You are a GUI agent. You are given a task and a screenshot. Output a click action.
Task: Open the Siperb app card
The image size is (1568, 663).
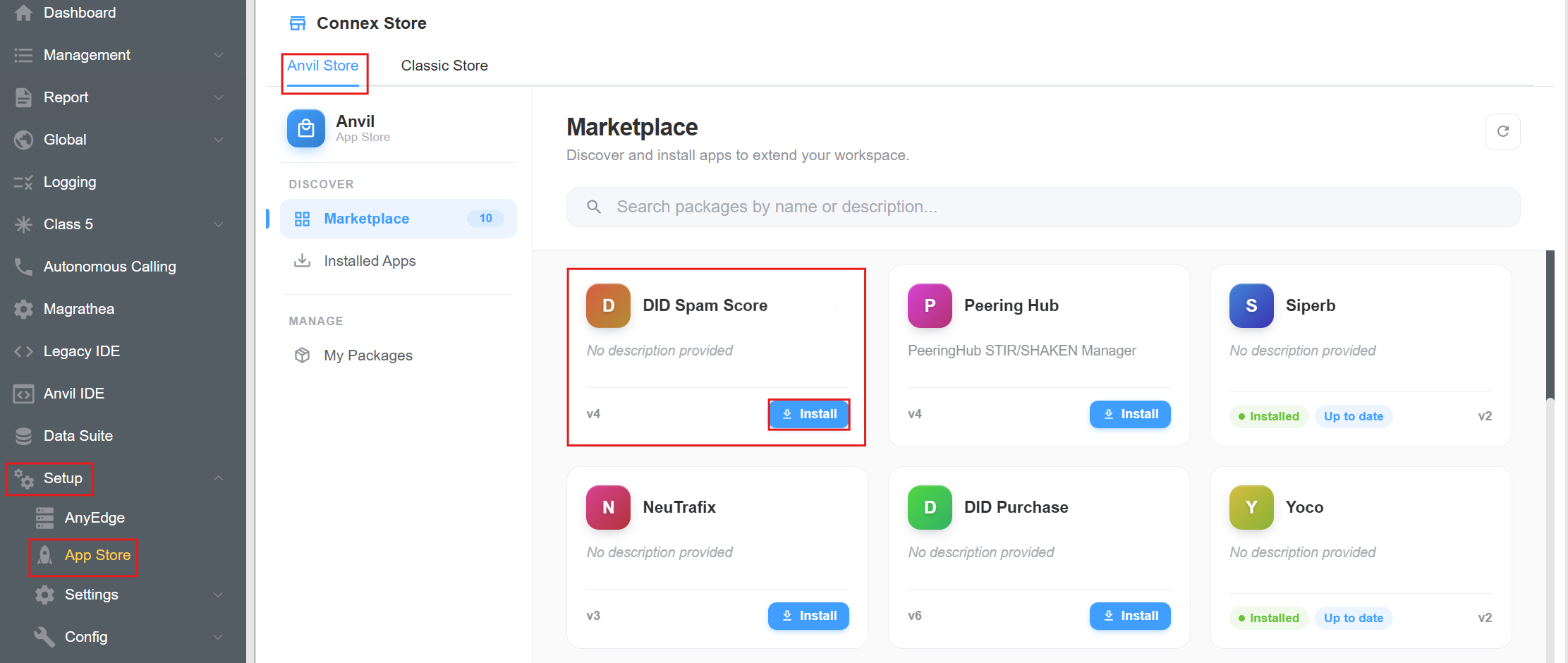[x=1361, y=355]
